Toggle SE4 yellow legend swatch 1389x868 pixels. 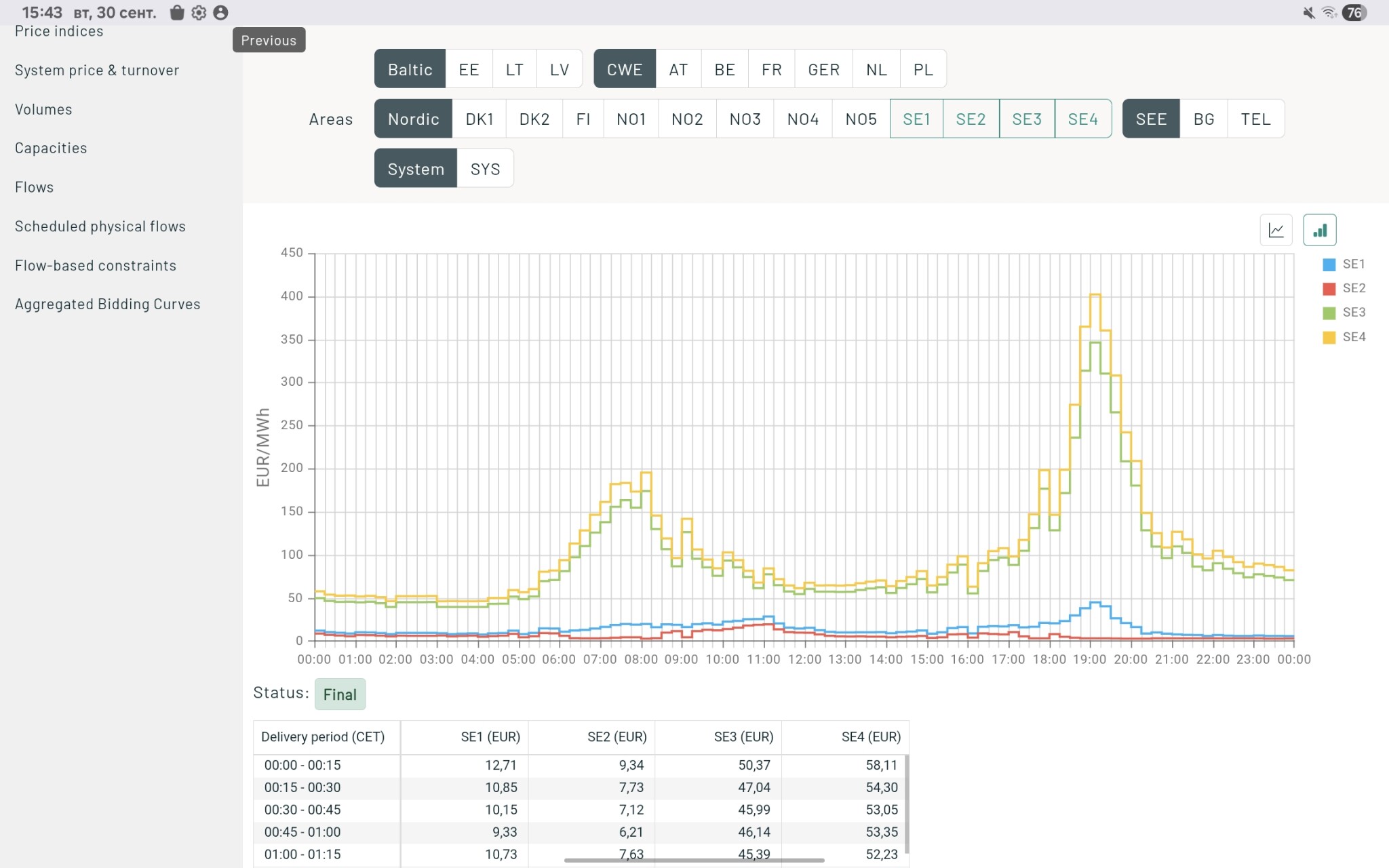(x=1329, y=337)
